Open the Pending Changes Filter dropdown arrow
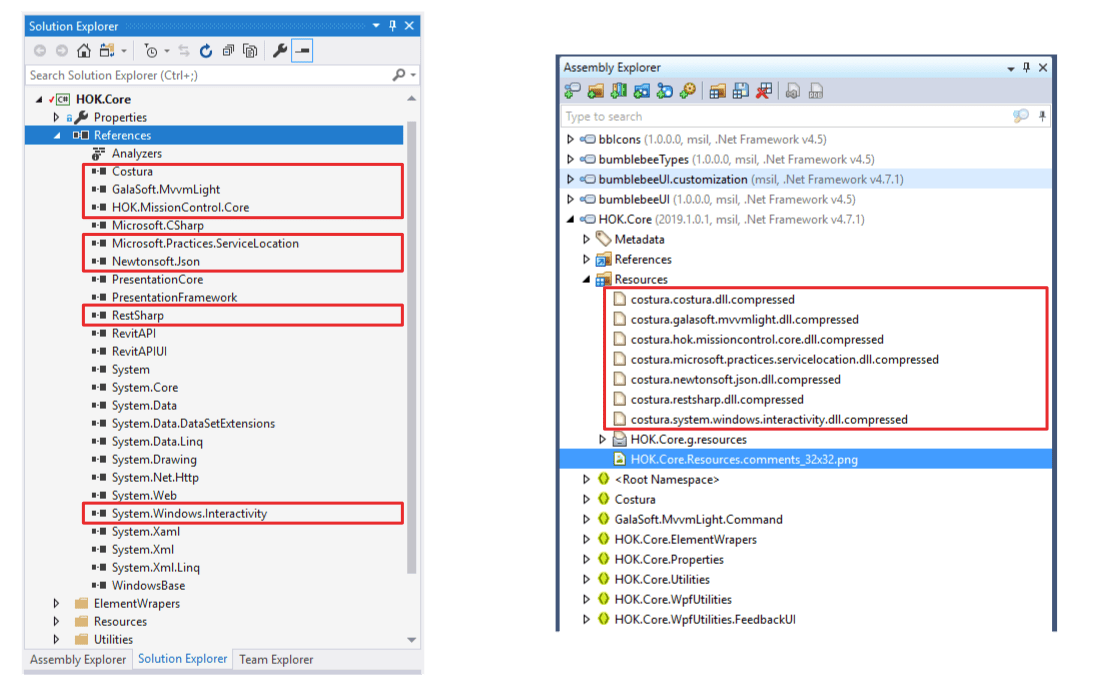Viewport: 1100px width, 691px height. tap(167, 51)
